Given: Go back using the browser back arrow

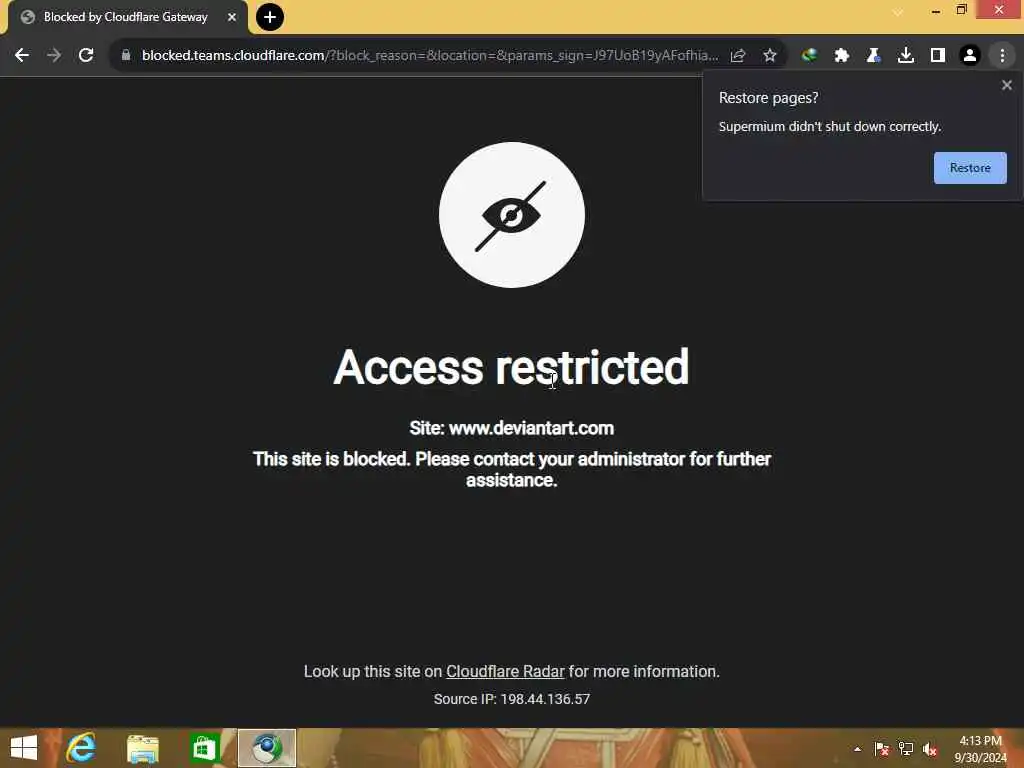Looking at the screenshot, I should pos(22,56).
